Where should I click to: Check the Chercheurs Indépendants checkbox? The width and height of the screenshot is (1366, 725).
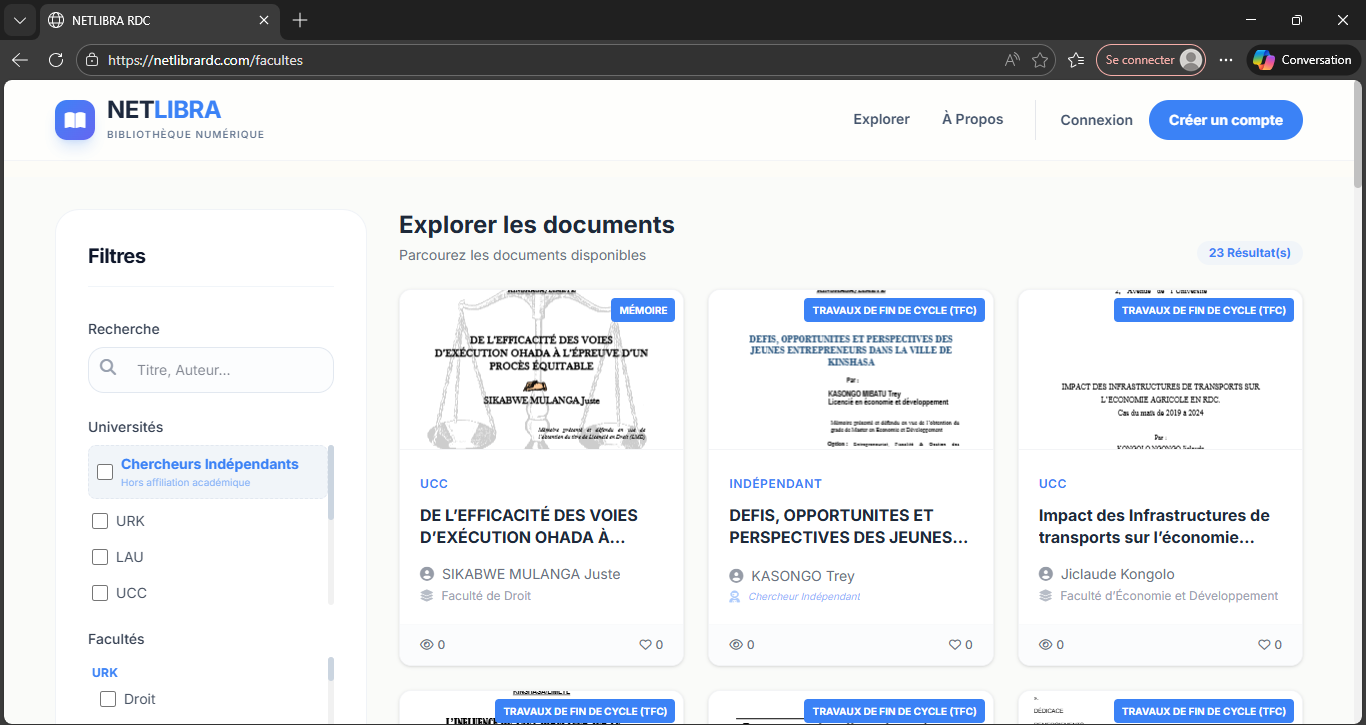coord(105,472)
